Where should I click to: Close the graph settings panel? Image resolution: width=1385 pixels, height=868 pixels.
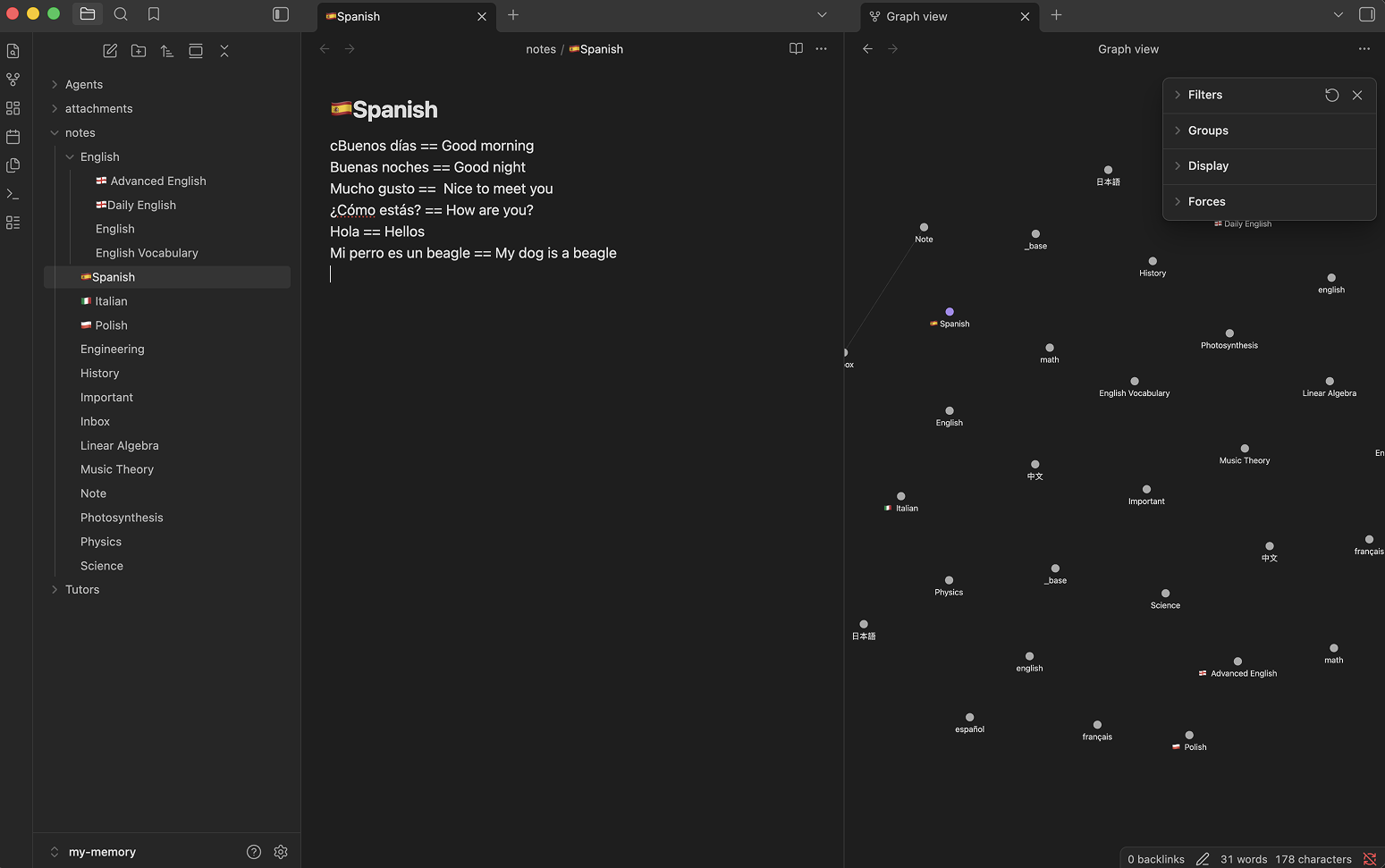(1357, 95)
